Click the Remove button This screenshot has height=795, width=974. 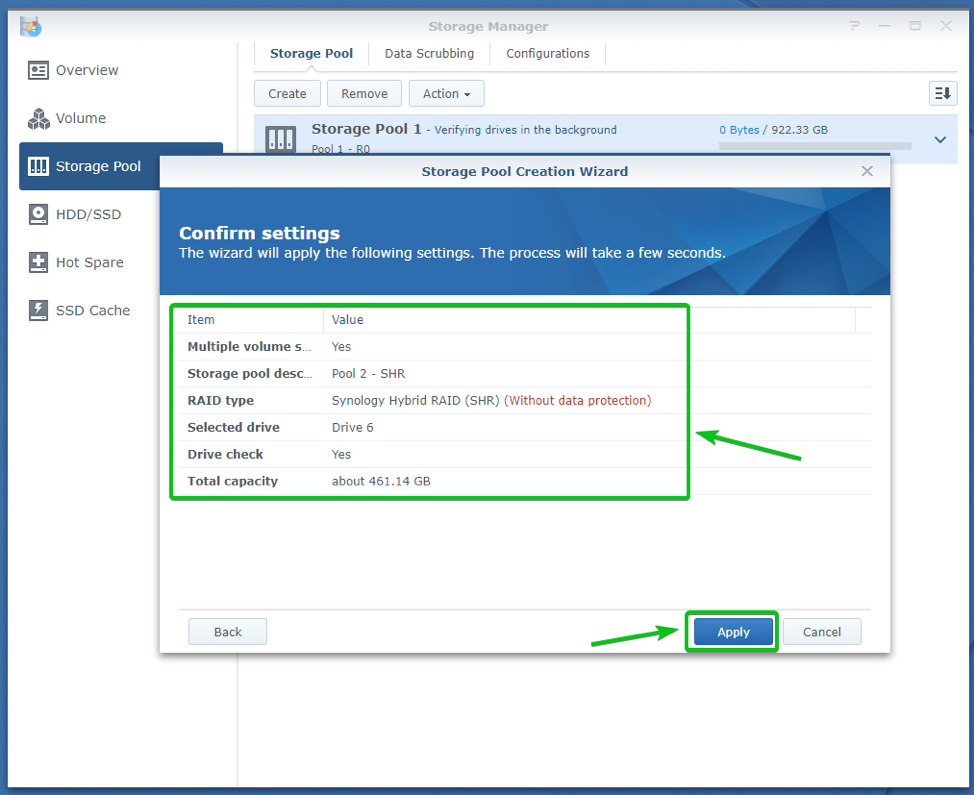click(x=364, y=94)
